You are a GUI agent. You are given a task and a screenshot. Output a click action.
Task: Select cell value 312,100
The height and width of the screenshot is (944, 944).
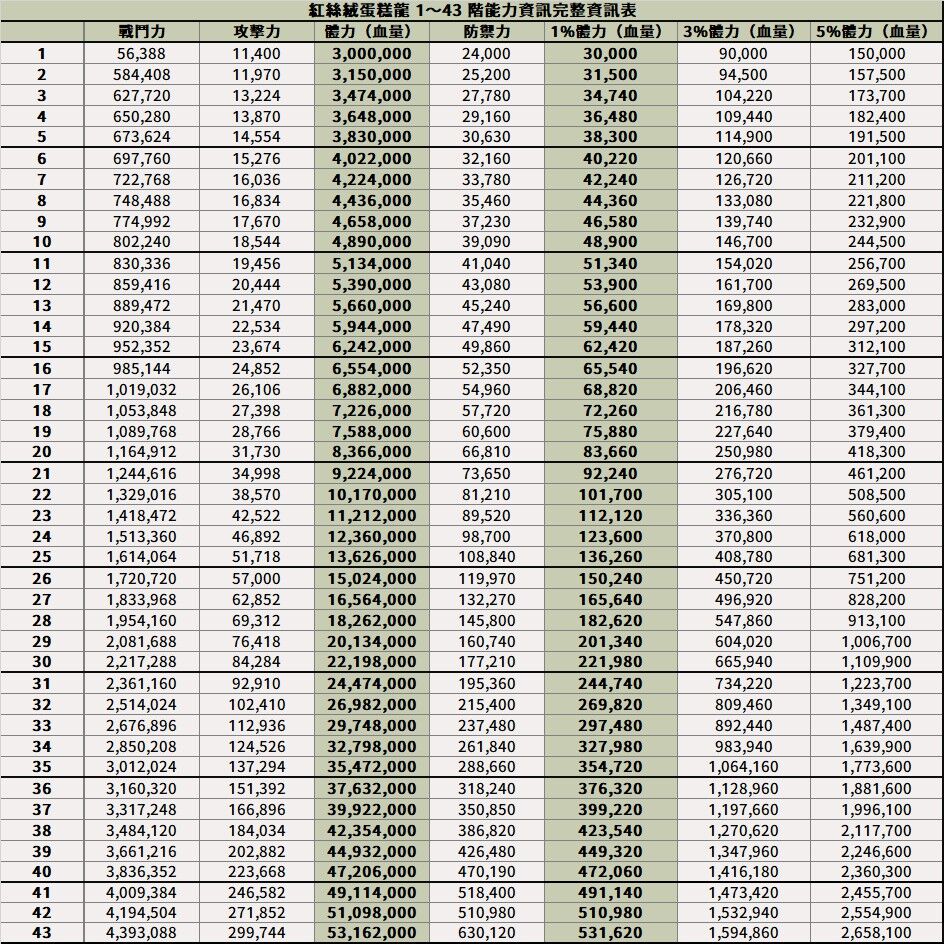877,347
